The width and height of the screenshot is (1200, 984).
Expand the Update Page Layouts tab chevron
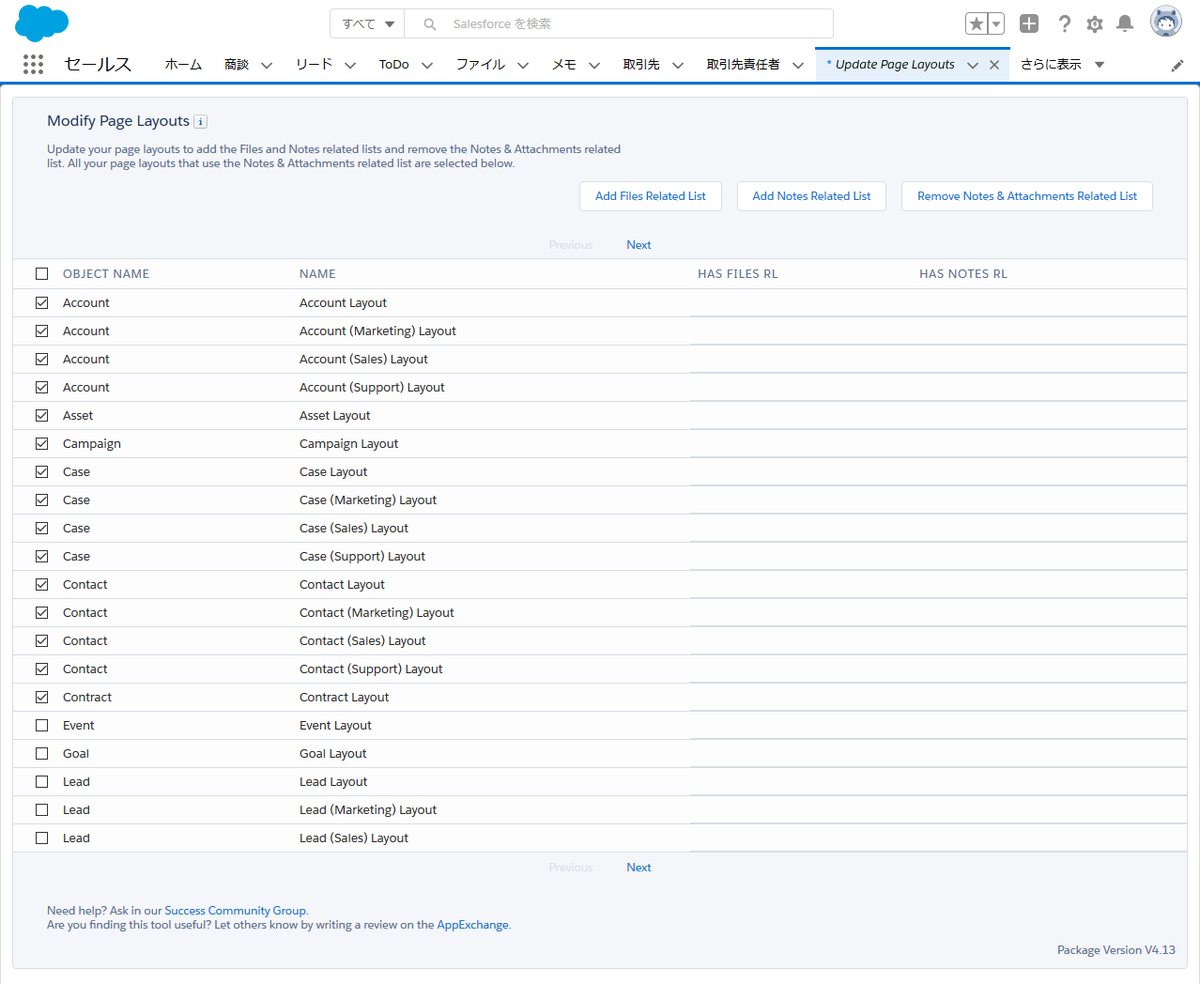(972, 65)
